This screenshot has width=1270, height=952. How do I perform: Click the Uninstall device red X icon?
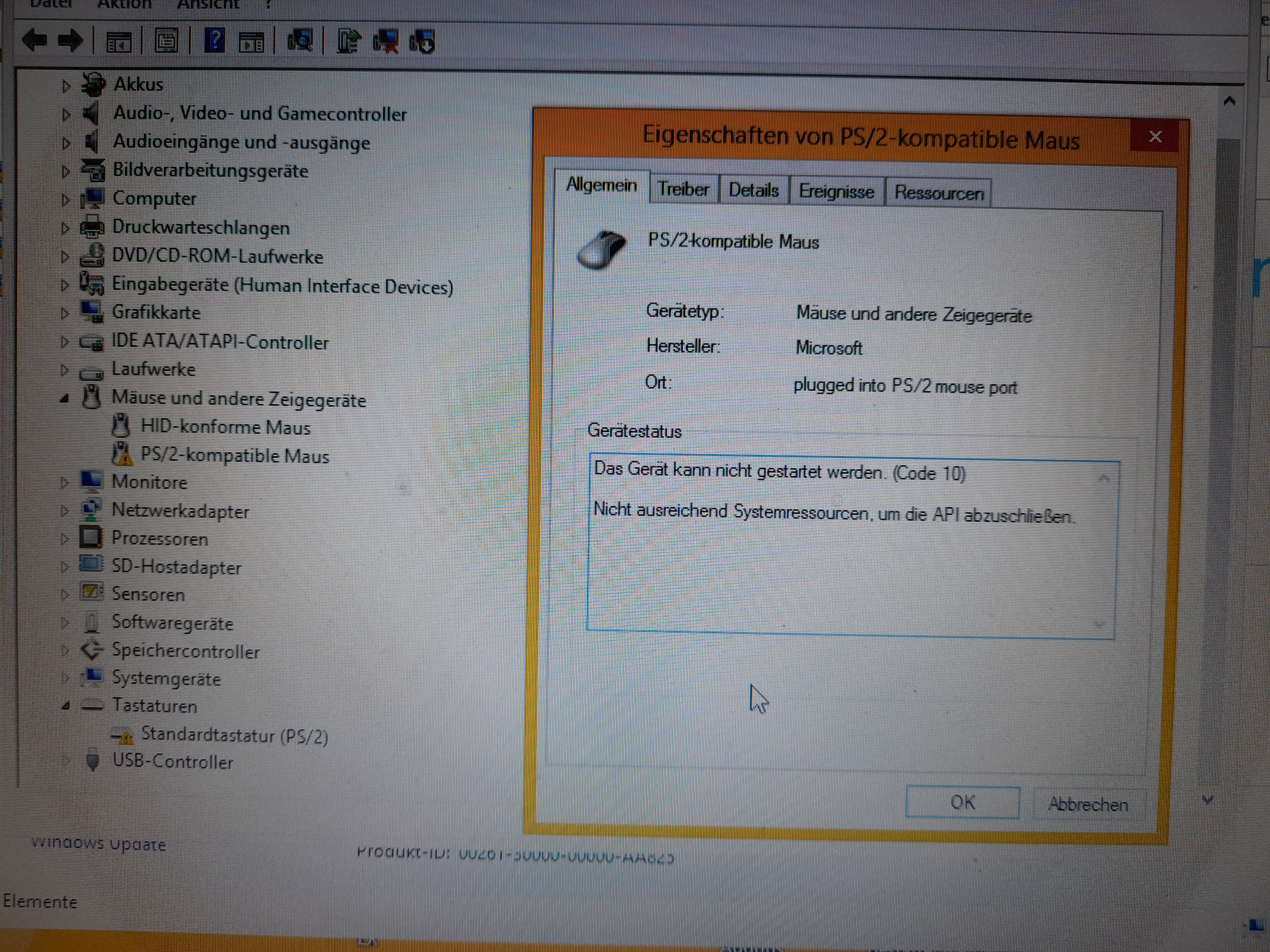[x=386, y=42]
